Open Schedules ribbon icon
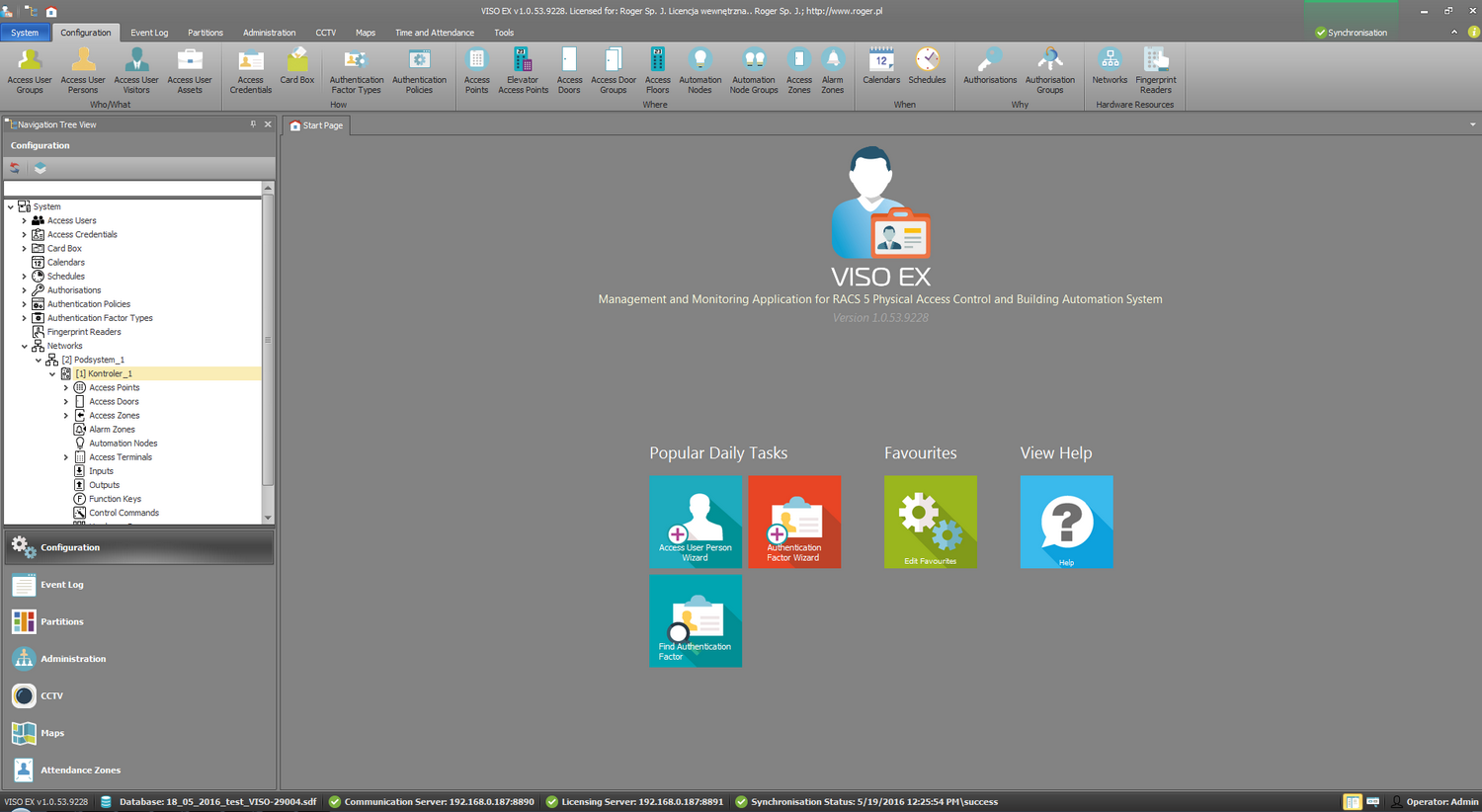 tap(927, 66)
